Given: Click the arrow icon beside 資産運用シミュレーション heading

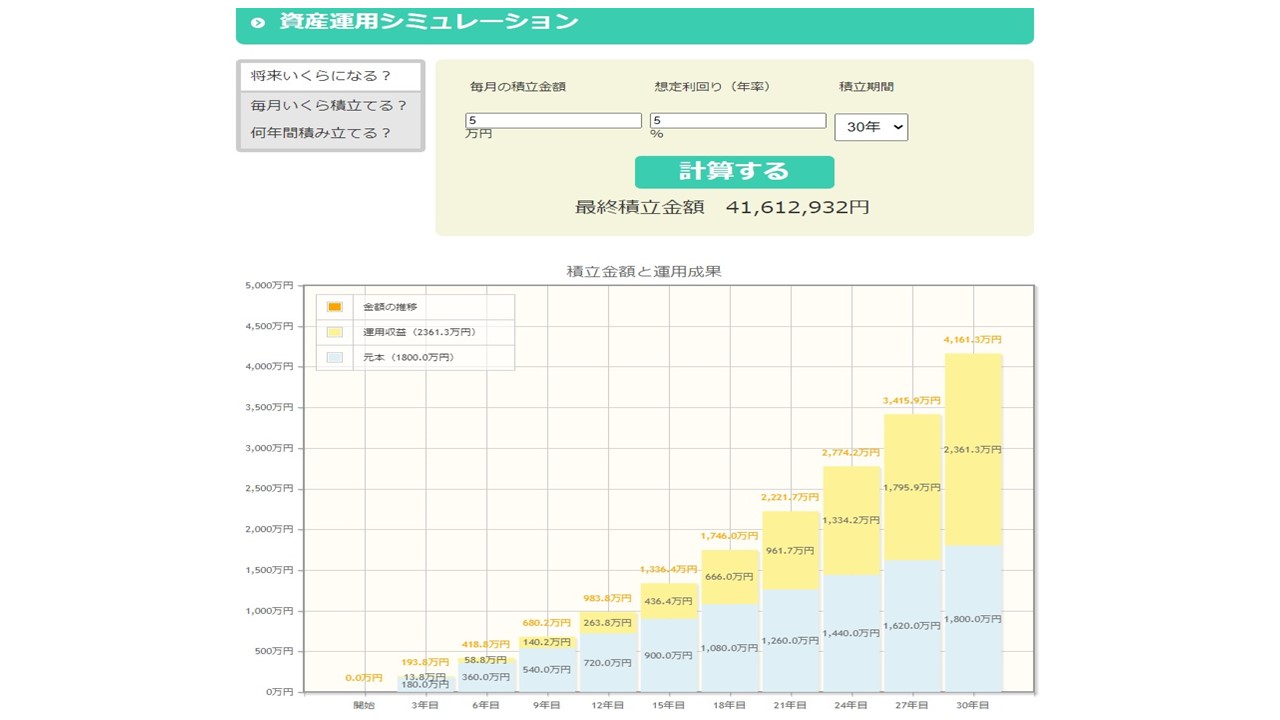Looking at the screenshot, I should coord(259,23).
